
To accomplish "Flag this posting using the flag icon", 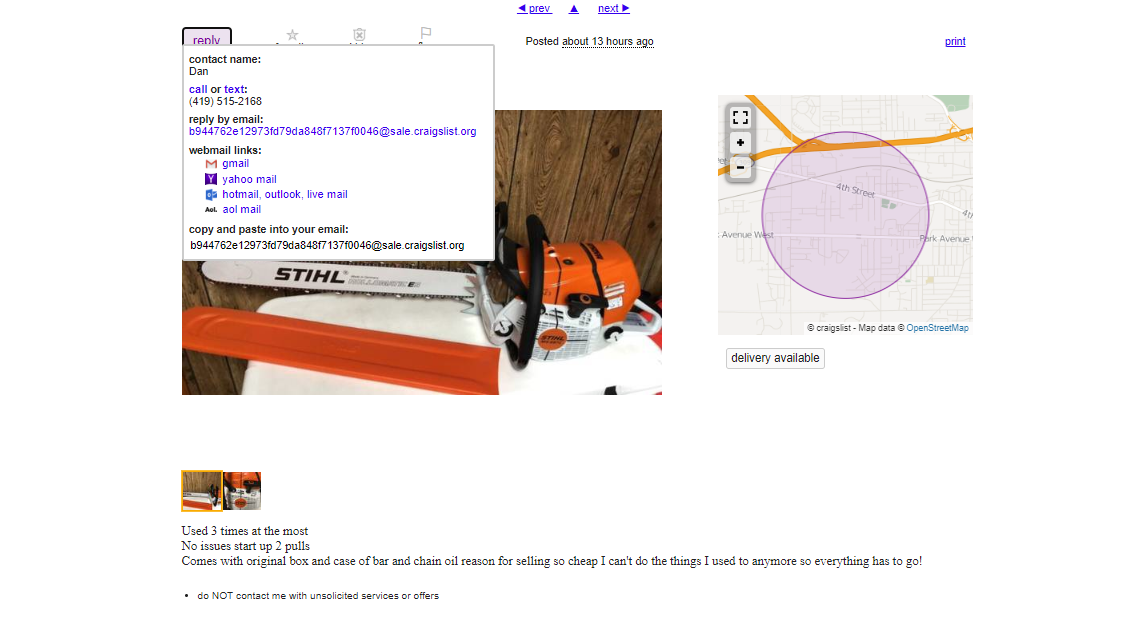I will (426, 34).
